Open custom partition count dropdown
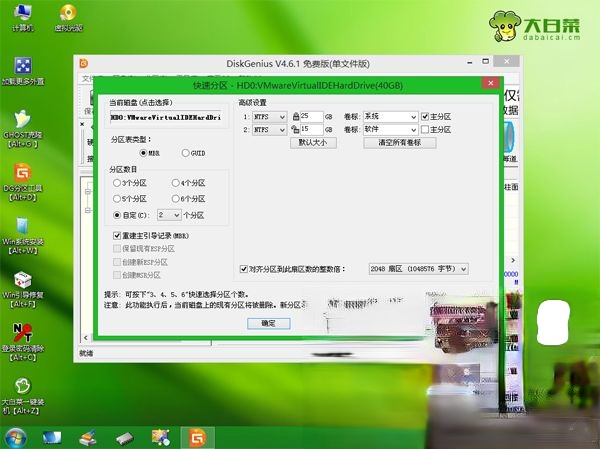The image size is (600, 449). [x=169, y=215]
